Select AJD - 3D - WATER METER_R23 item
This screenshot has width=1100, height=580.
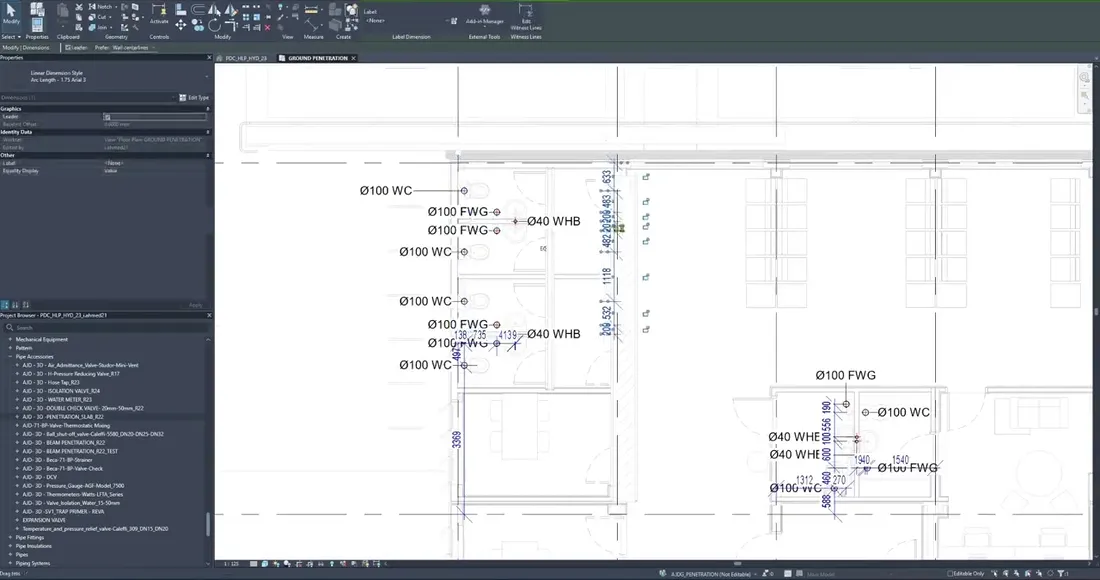click(x=57, y=400)
